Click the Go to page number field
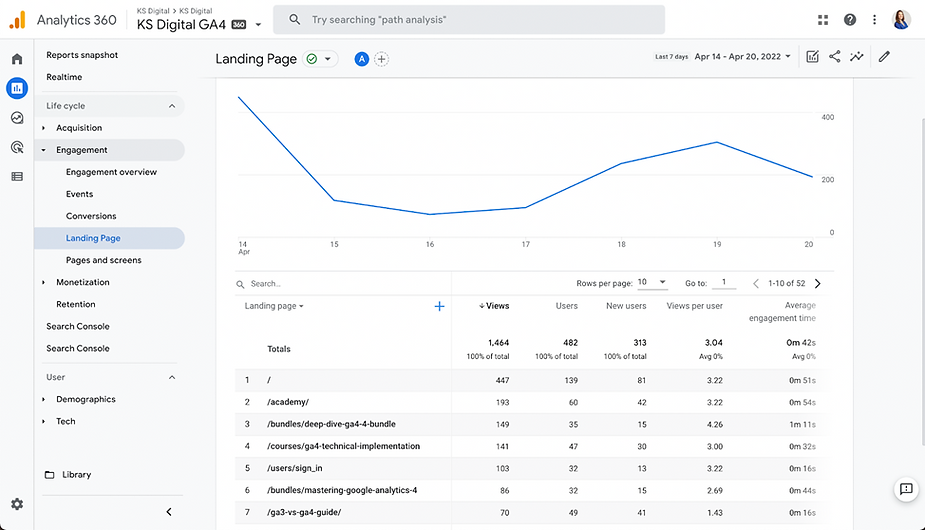Screen dimensions: 925x530 [724, 283]
